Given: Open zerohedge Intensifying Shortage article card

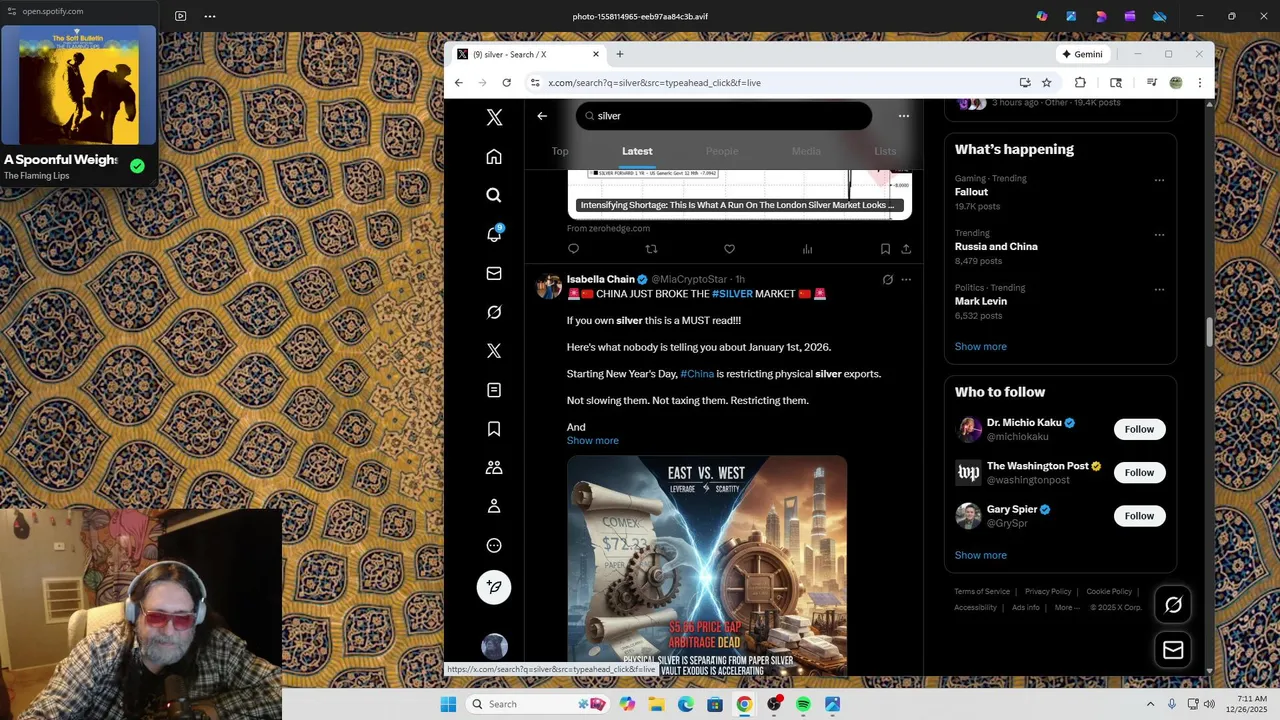Looking at the screenshot, I should (x=739, y=193).
